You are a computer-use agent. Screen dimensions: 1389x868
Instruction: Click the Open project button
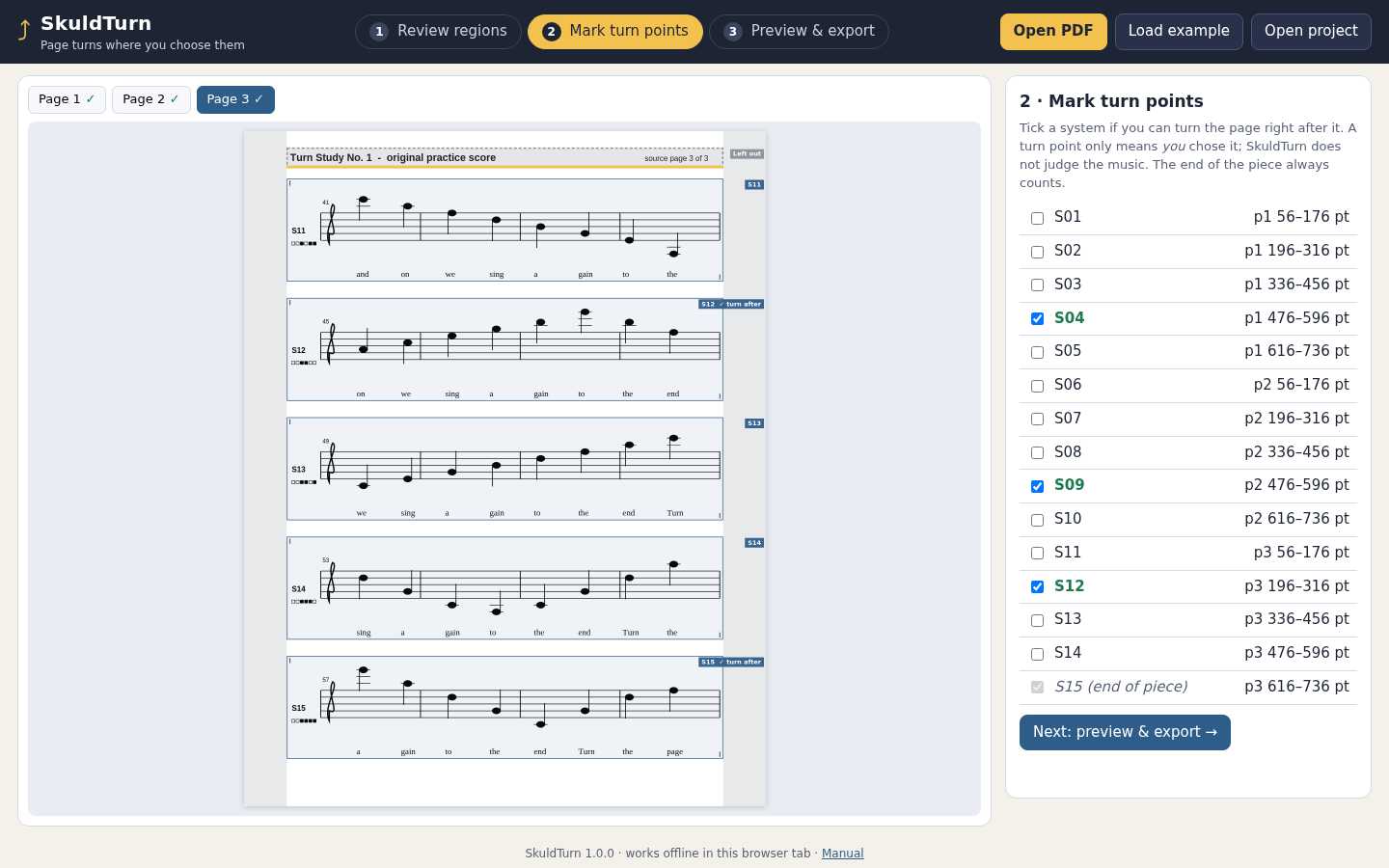(1311, 31)
